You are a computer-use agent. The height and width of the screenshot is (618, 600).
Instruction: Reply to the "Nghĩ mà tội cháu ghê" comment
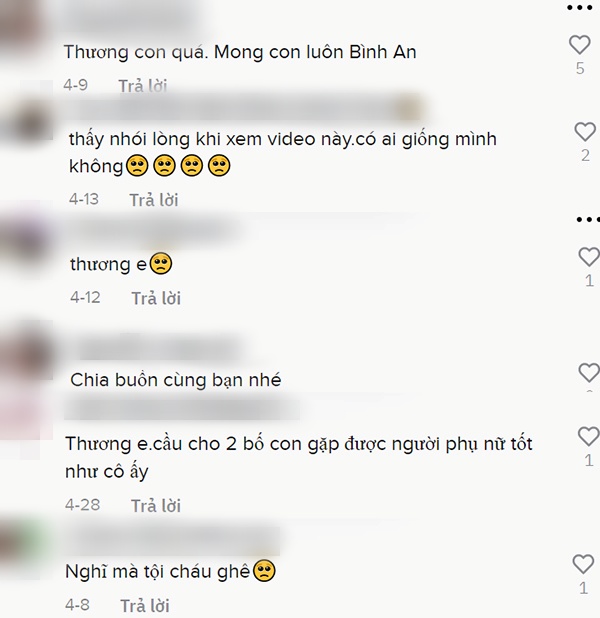click(145, 606)
